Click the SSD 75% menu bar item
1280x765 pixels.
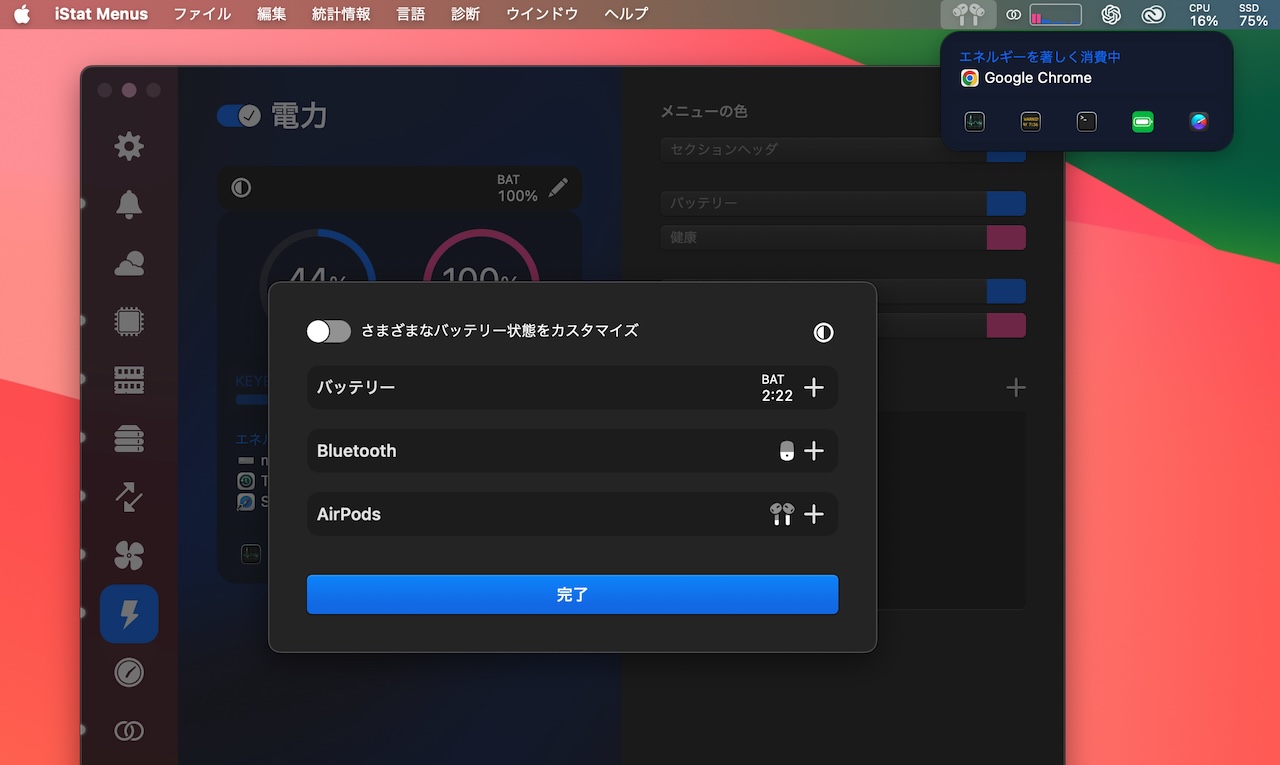(1253, 14)
